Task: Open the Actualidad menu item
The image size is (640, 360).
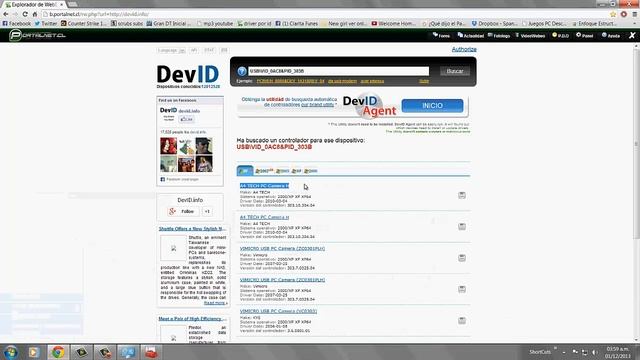Action: click(x=471, y=36)
